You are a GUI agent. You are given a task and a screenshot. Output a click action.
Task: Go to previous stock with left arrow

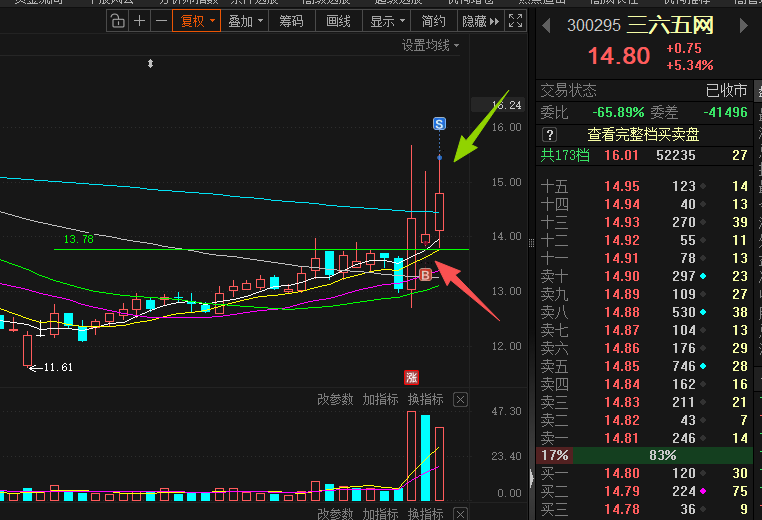[546, 25]
